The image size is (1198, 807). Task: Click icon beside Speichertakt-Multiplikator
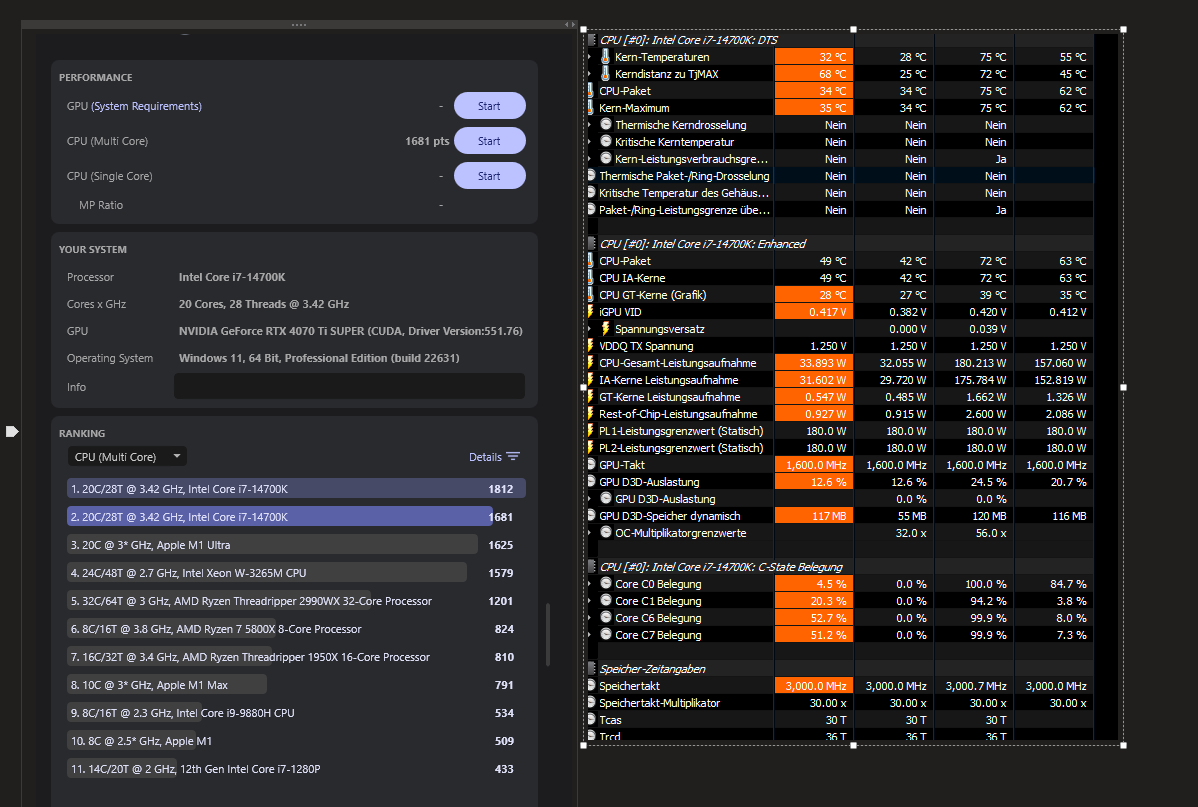(x=591, y=702)
